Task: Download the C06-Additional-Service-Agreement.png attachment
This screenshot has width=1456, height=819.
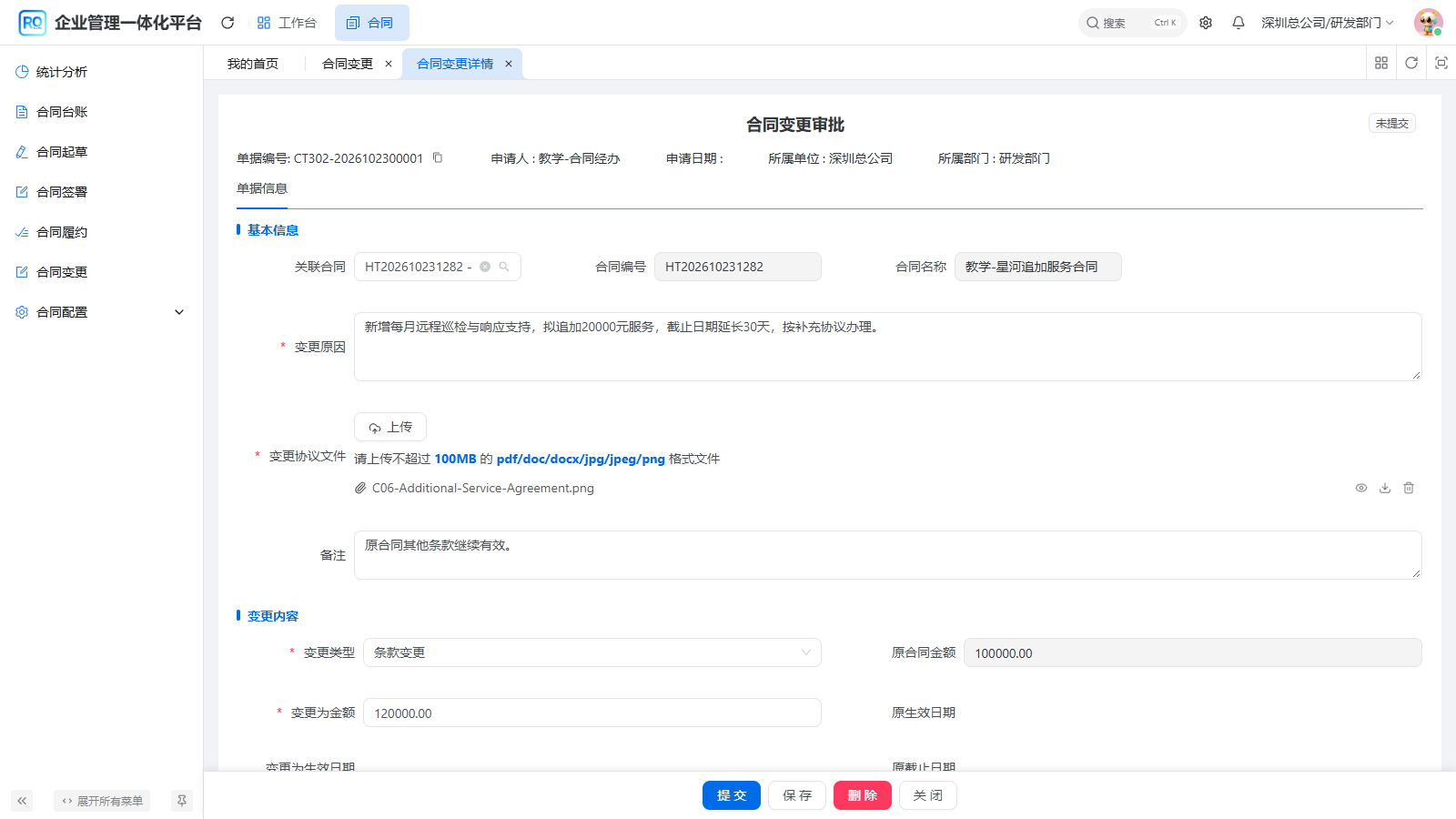Action: [1385, 488]
